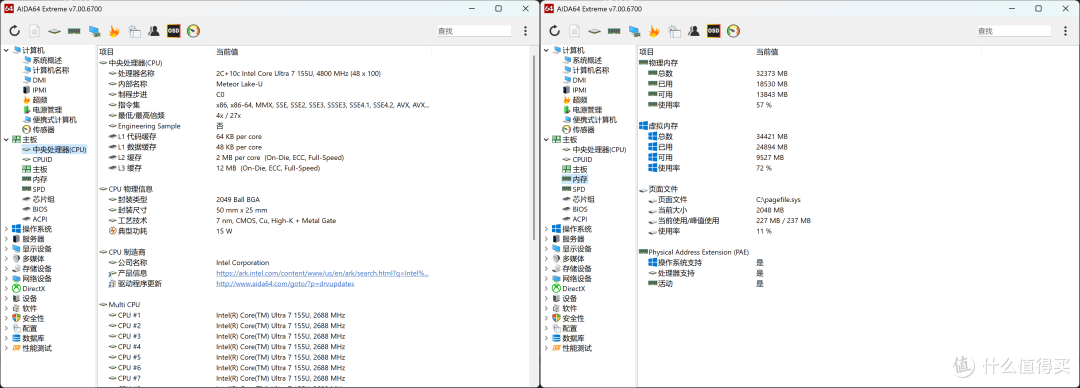1080x388 pixels.
Task: Click clipboard toolbar icon in left window
Action: click(x=134, y=30)
